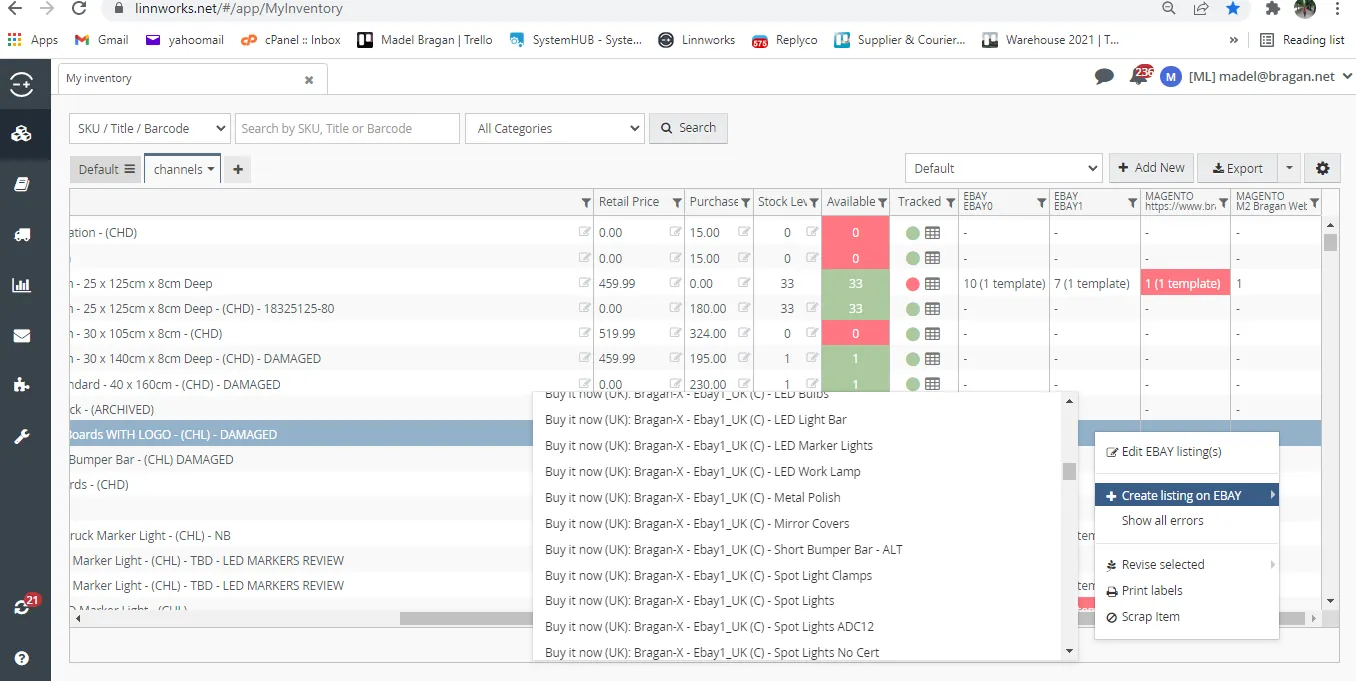The width and height of the screenshot is (1356, 681).
Task: Open the Gmail bookmark
Action: pos(102,40)
